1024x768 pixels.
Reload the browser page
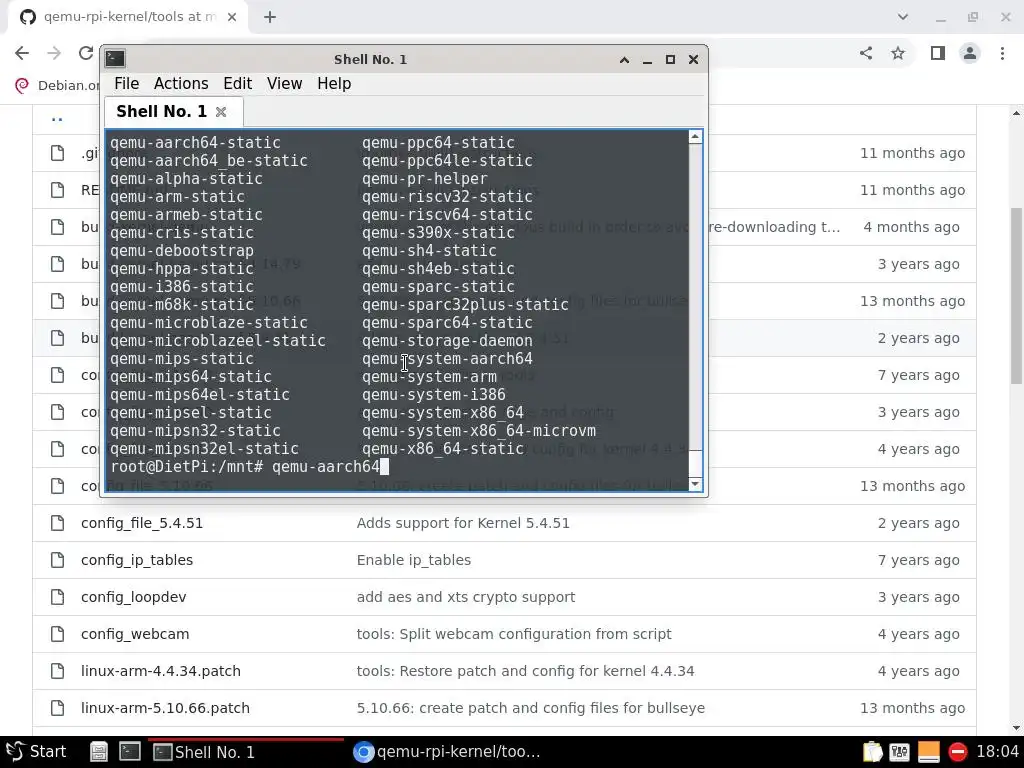(86, 53)
